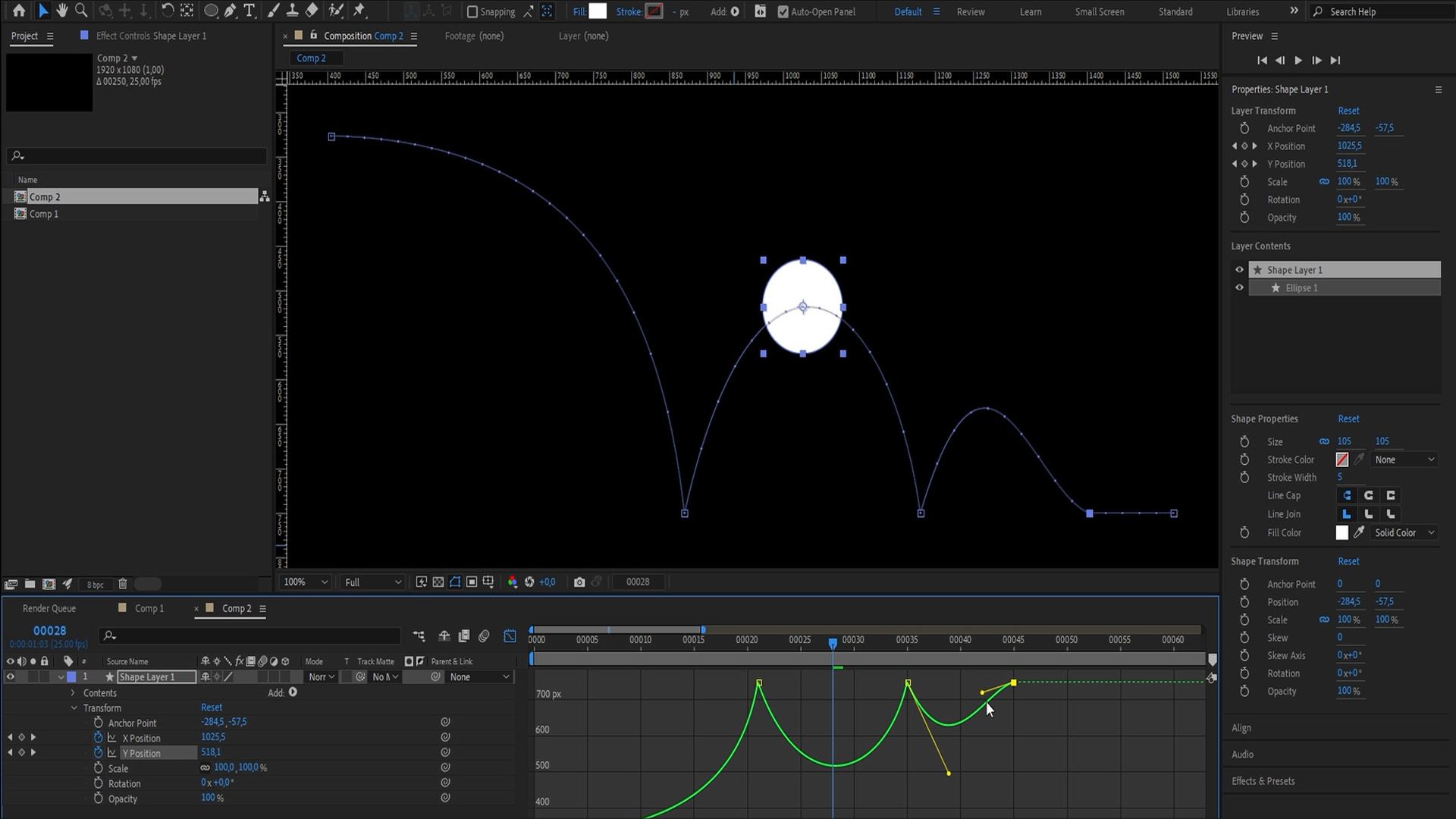Take a snapshot of the composition view
1456x819 pixels.
click(x=579, y=582)
